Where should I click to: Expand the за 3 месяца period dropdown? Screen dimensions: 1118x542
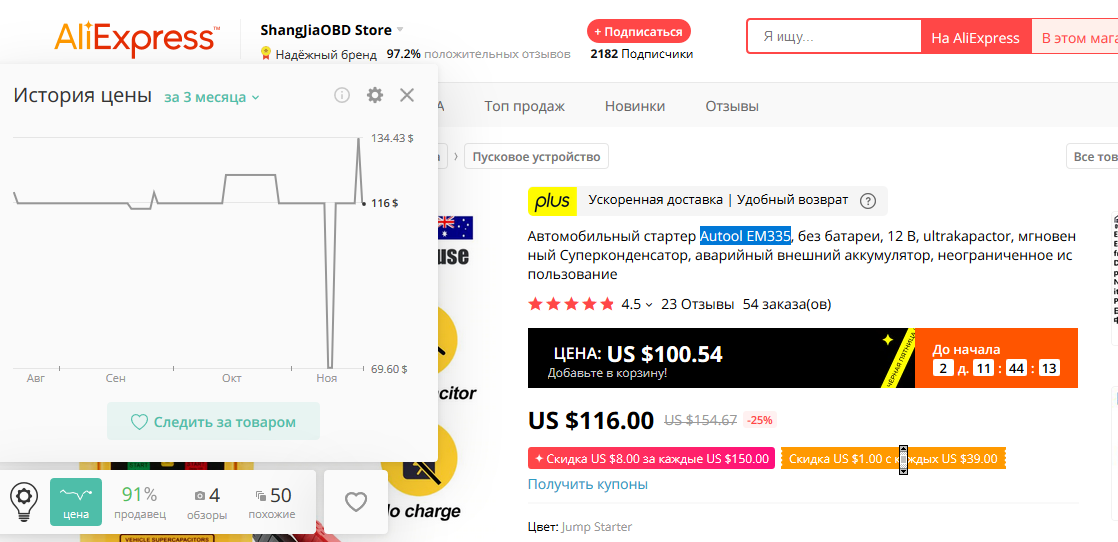212,97
